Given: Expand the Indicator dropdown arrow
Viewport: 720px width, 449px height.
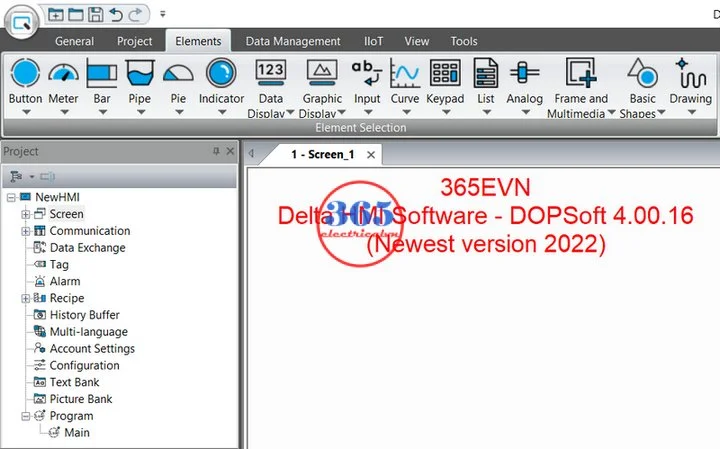Looking at the screenshot, I should pyautogui.click(x=222, y=112).
